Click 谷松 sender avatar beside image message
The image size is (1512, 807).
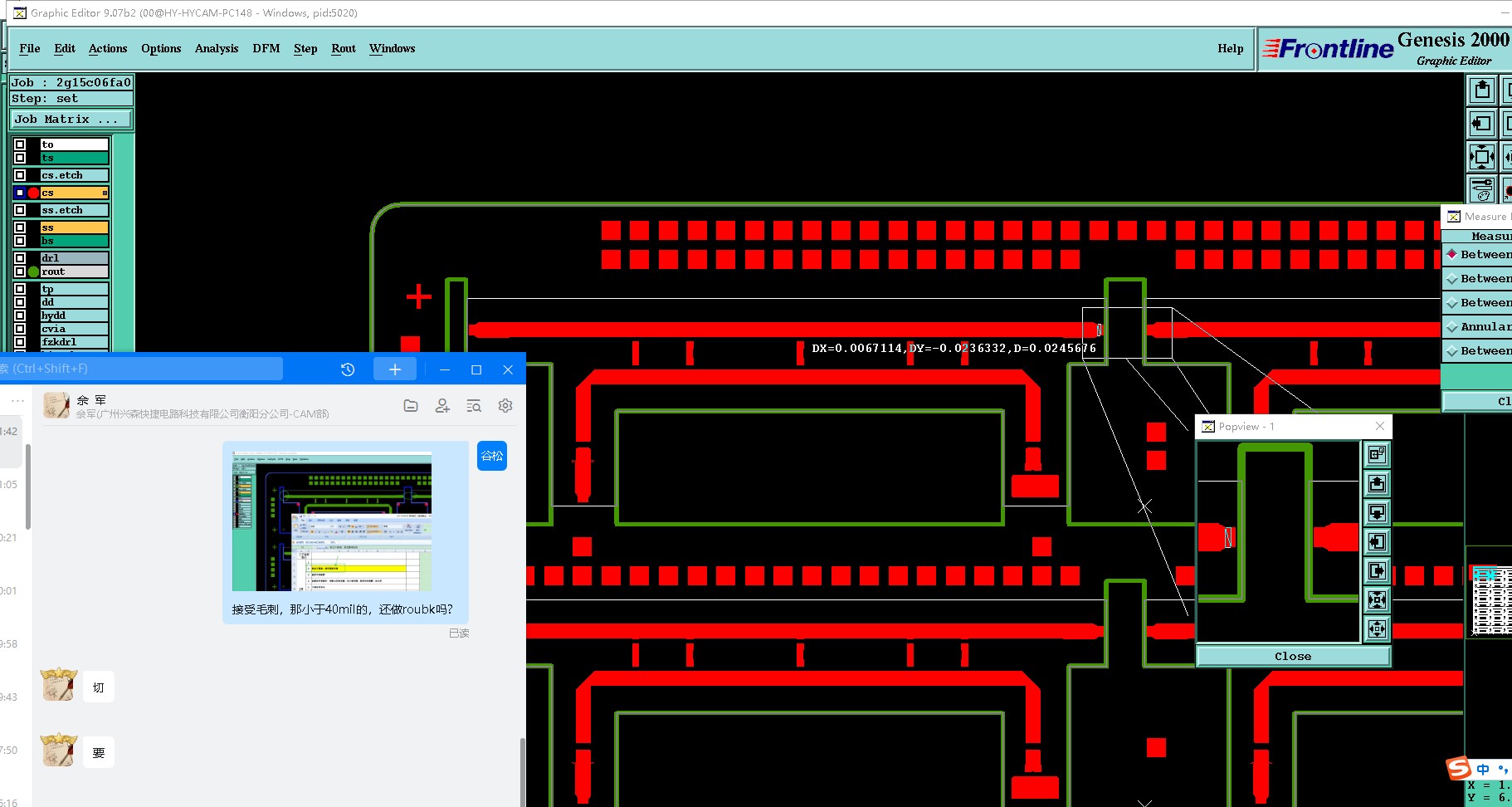click(492, 456)
